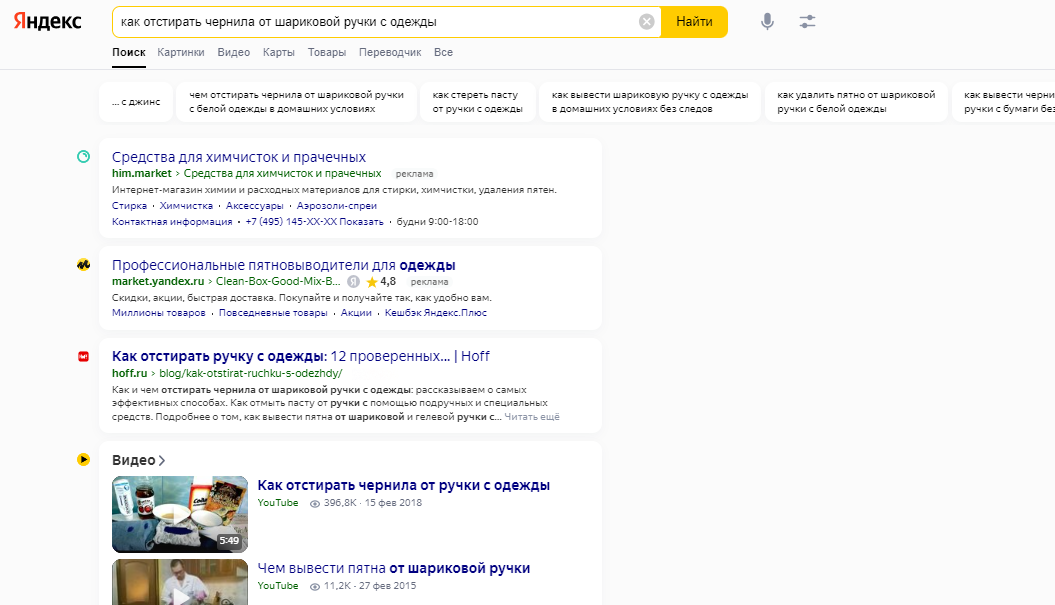This screenshot has height=605, width=1055.
Task: Open the Миллионы товаров sitelink
Action: point(159,313)
